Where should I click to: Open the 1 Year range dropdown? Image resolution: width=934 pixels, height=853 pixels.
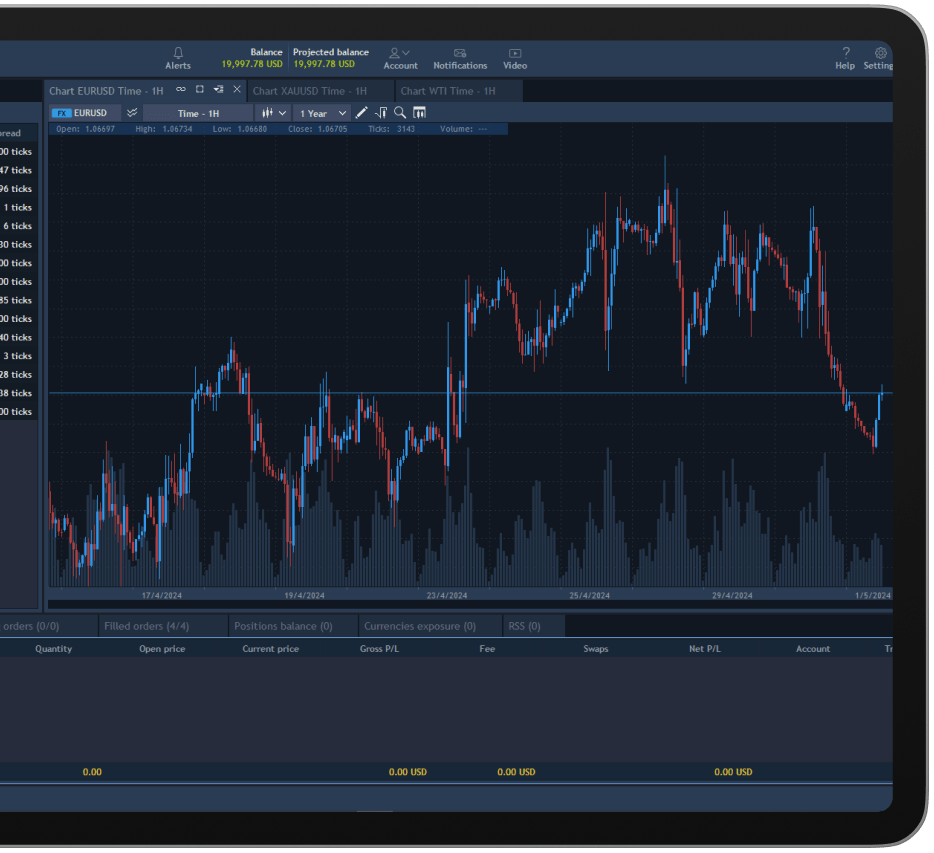[322, 113]
